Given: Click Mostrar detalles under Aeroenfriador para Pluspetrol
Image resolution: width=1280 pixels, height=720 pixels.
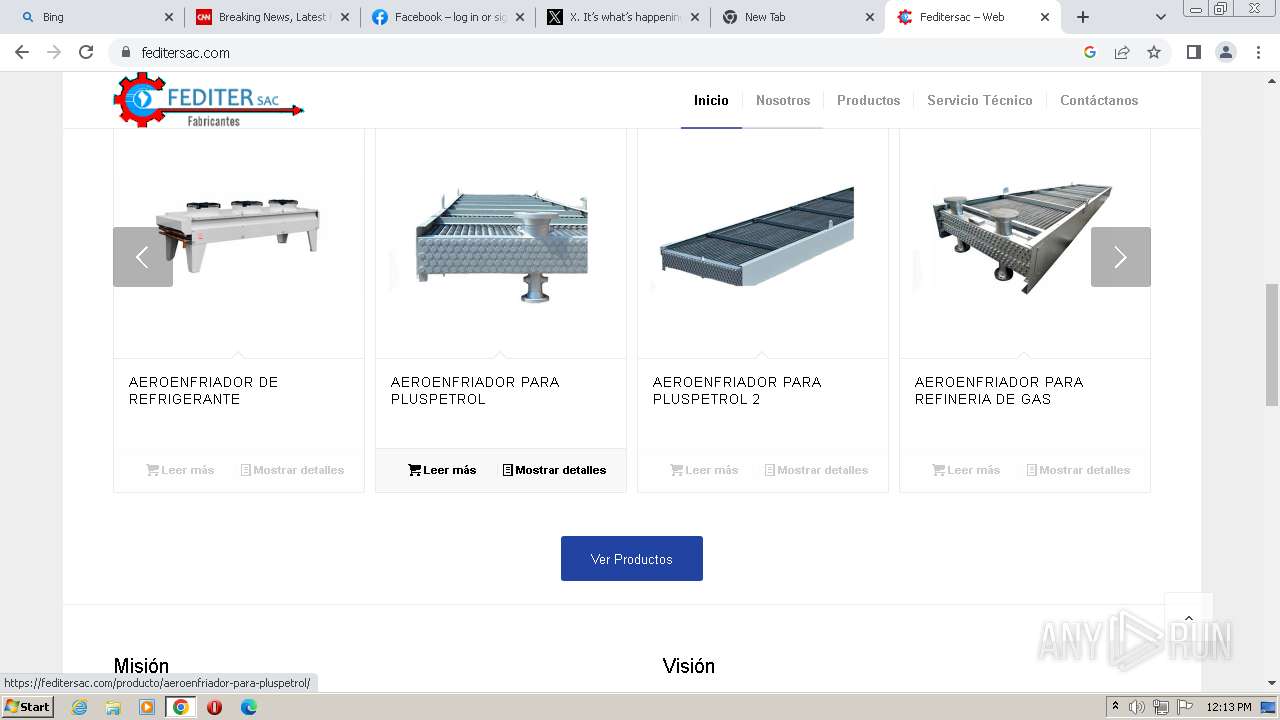Looking at the screenshot, I should (554, 470).
